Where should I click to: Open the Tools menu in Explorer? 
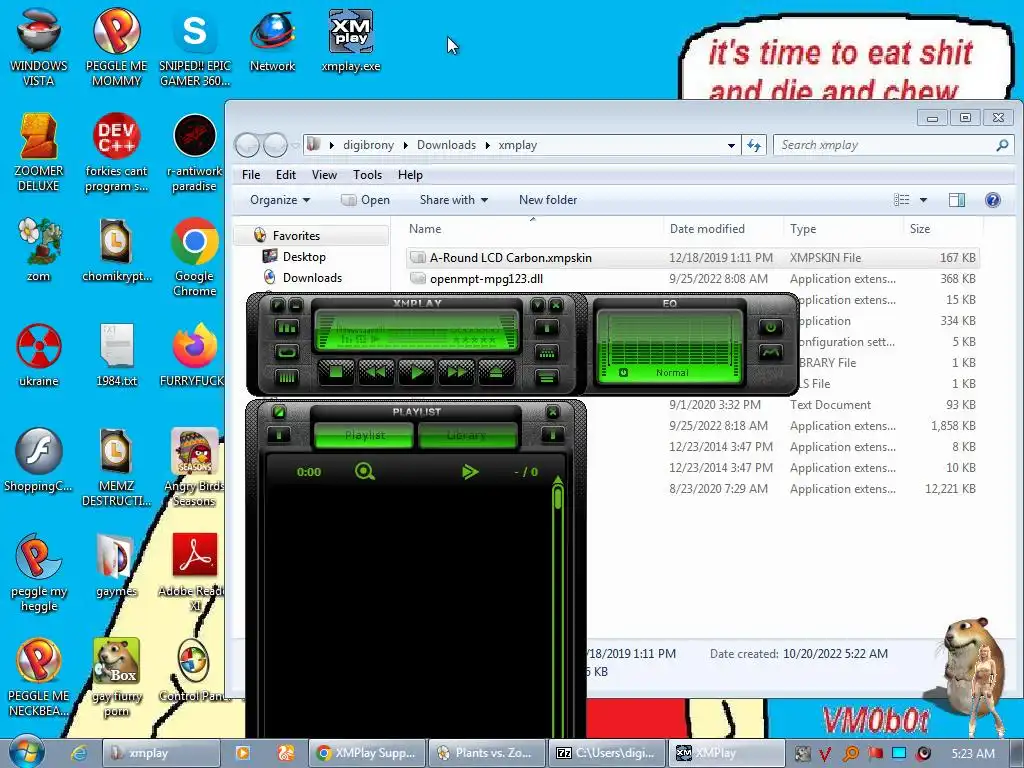[367, 175]
